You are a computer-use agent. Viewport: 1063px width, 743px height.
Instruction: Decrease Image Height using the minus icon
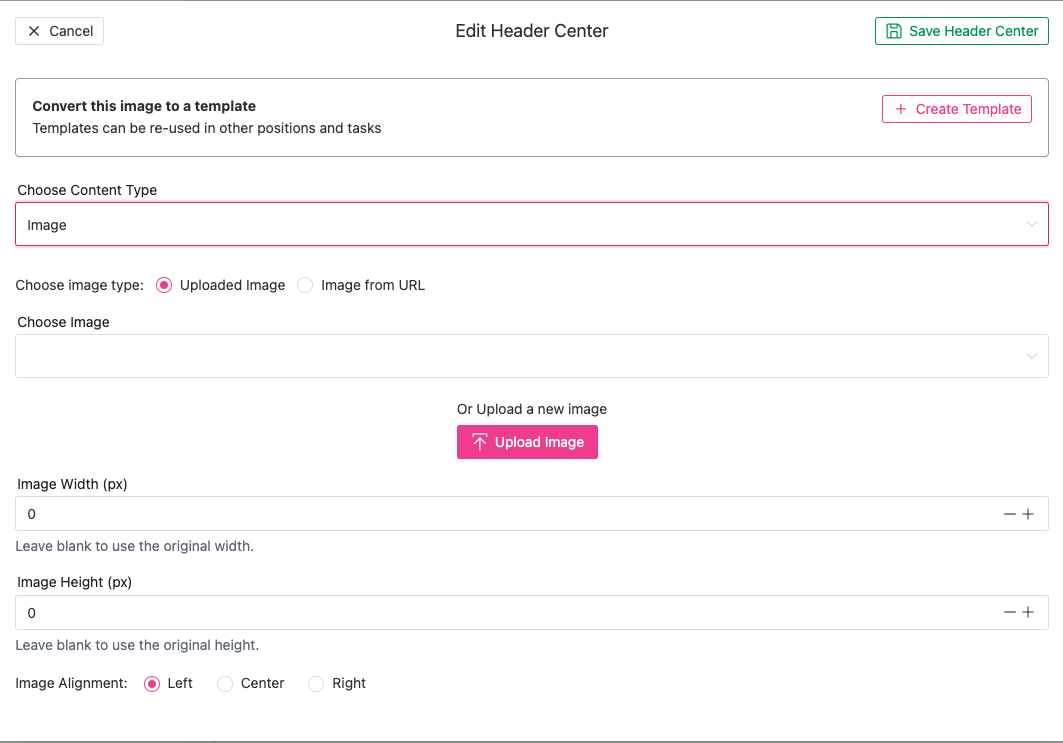coord(1010,612)
